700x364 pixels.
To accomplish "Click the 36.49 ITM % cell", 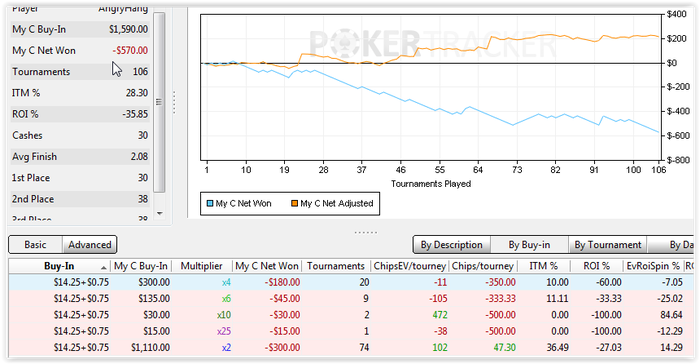I will [558, 347].
